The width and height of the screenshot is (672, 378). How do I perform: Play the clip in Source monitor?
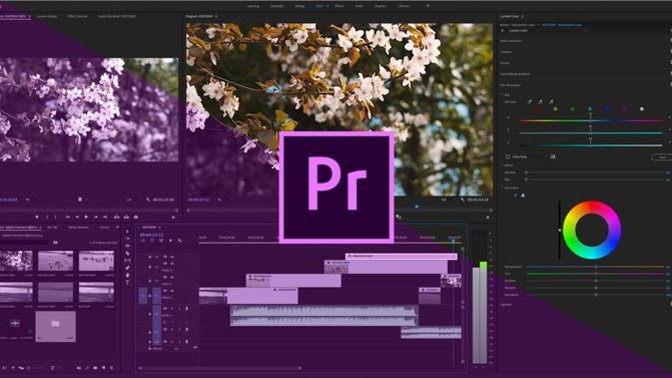tap(86, 217)
